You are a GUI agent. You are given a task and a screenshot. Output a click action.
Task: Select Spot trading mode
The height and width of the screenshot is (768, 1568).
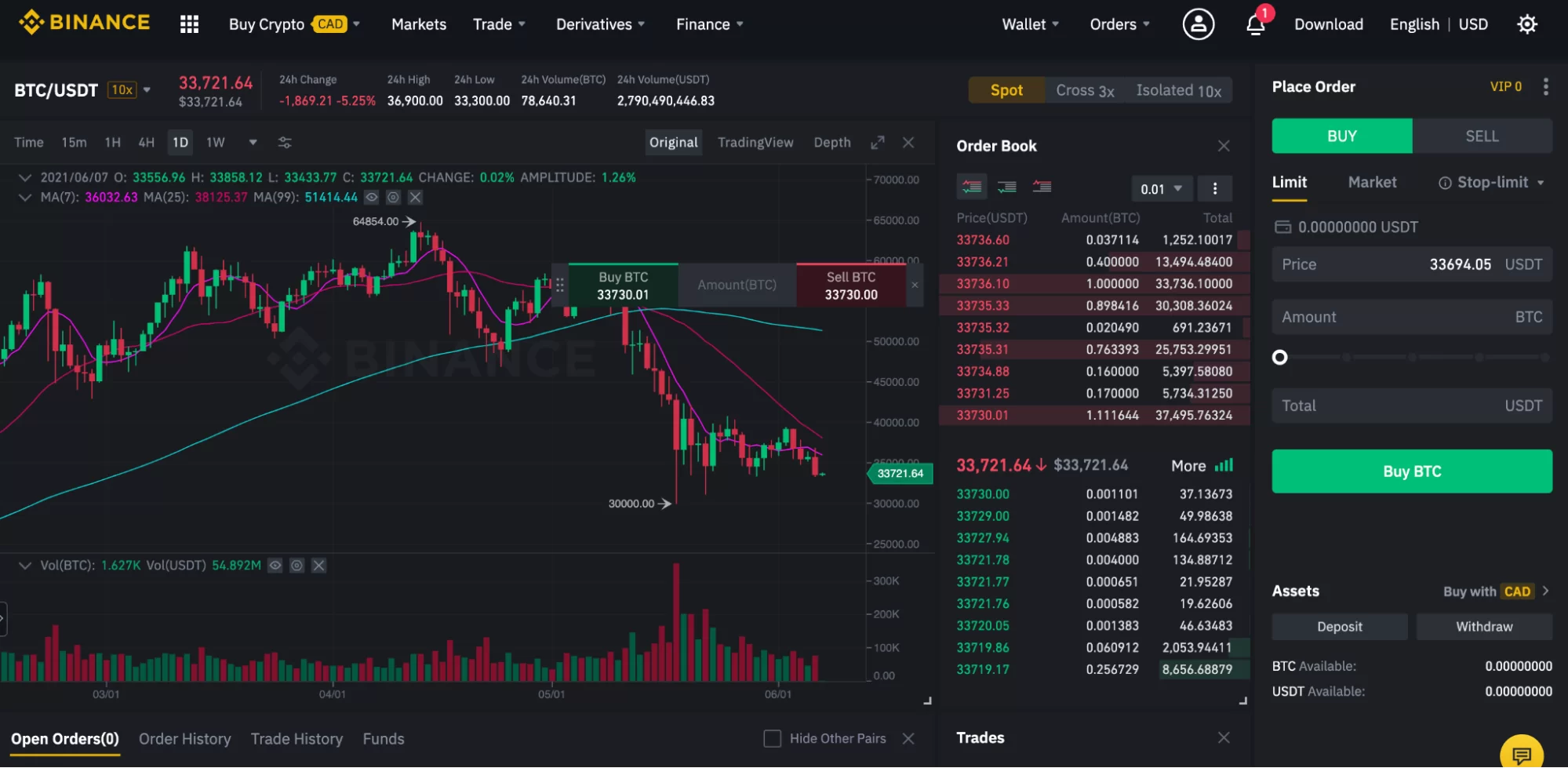click(x=1006, y=90)
